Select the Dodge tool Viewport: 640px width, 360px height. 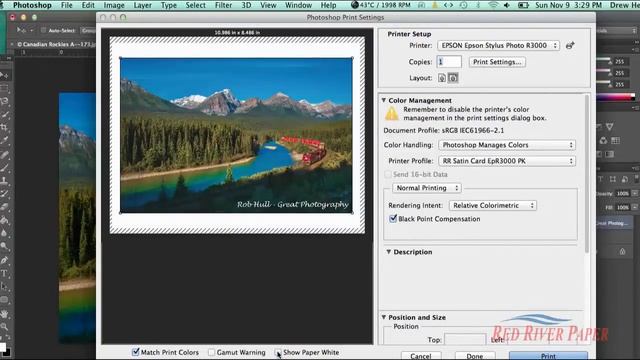4,247
